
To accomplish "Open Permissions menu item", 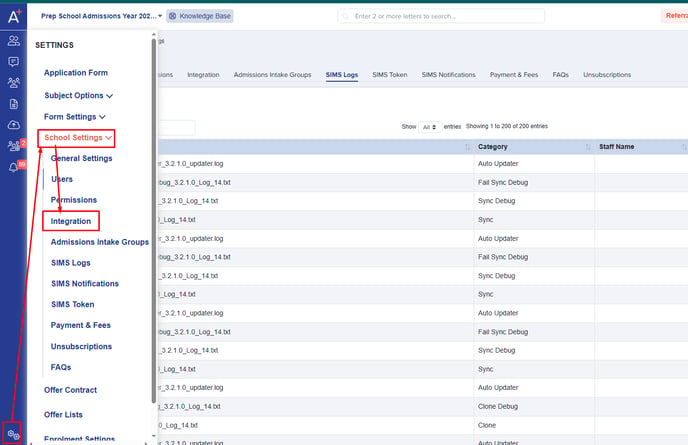I will (x=74, y=200).
